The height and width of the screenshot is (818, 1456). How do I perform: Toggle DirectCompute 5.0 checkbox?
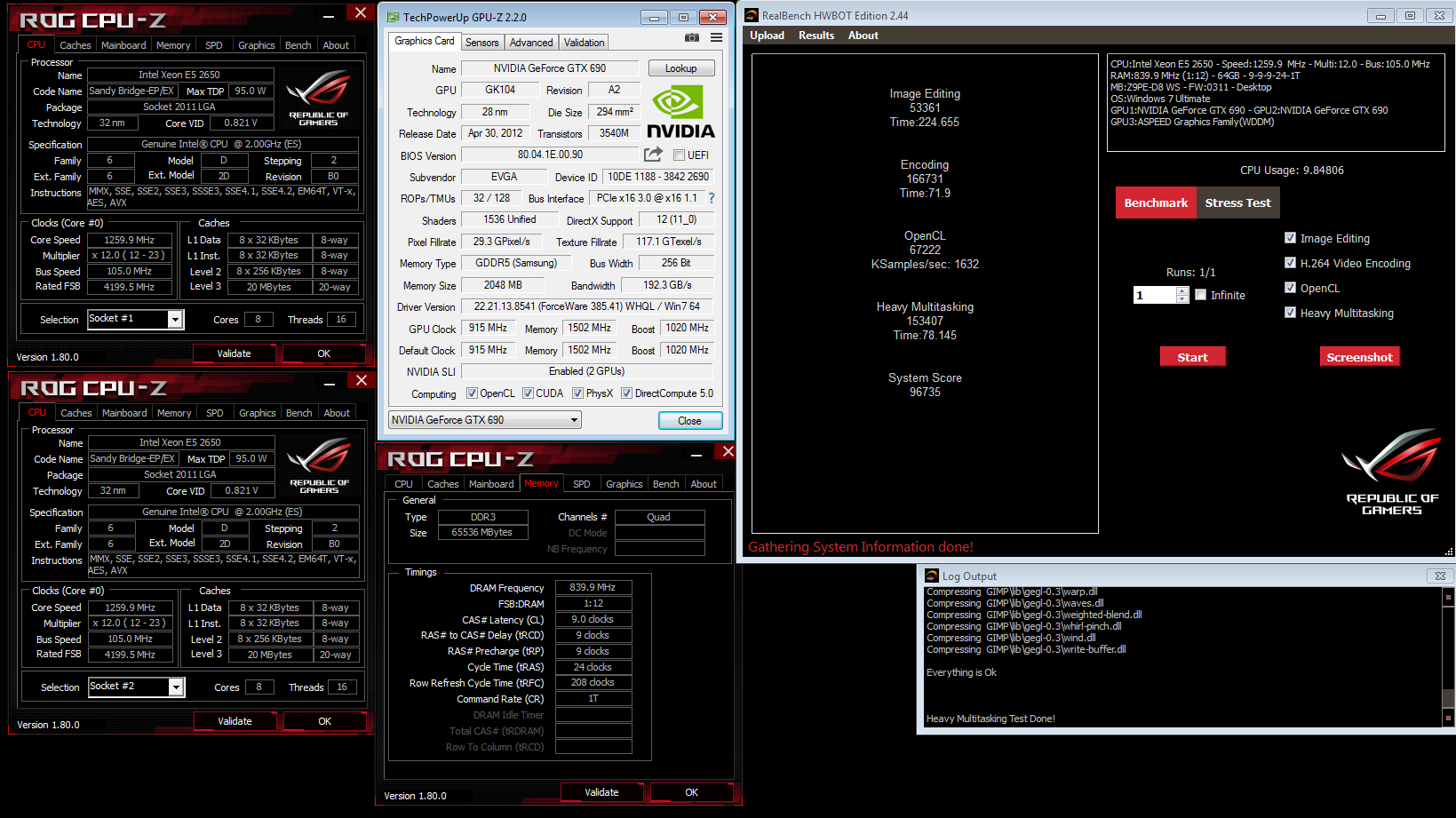click(626, 393)
